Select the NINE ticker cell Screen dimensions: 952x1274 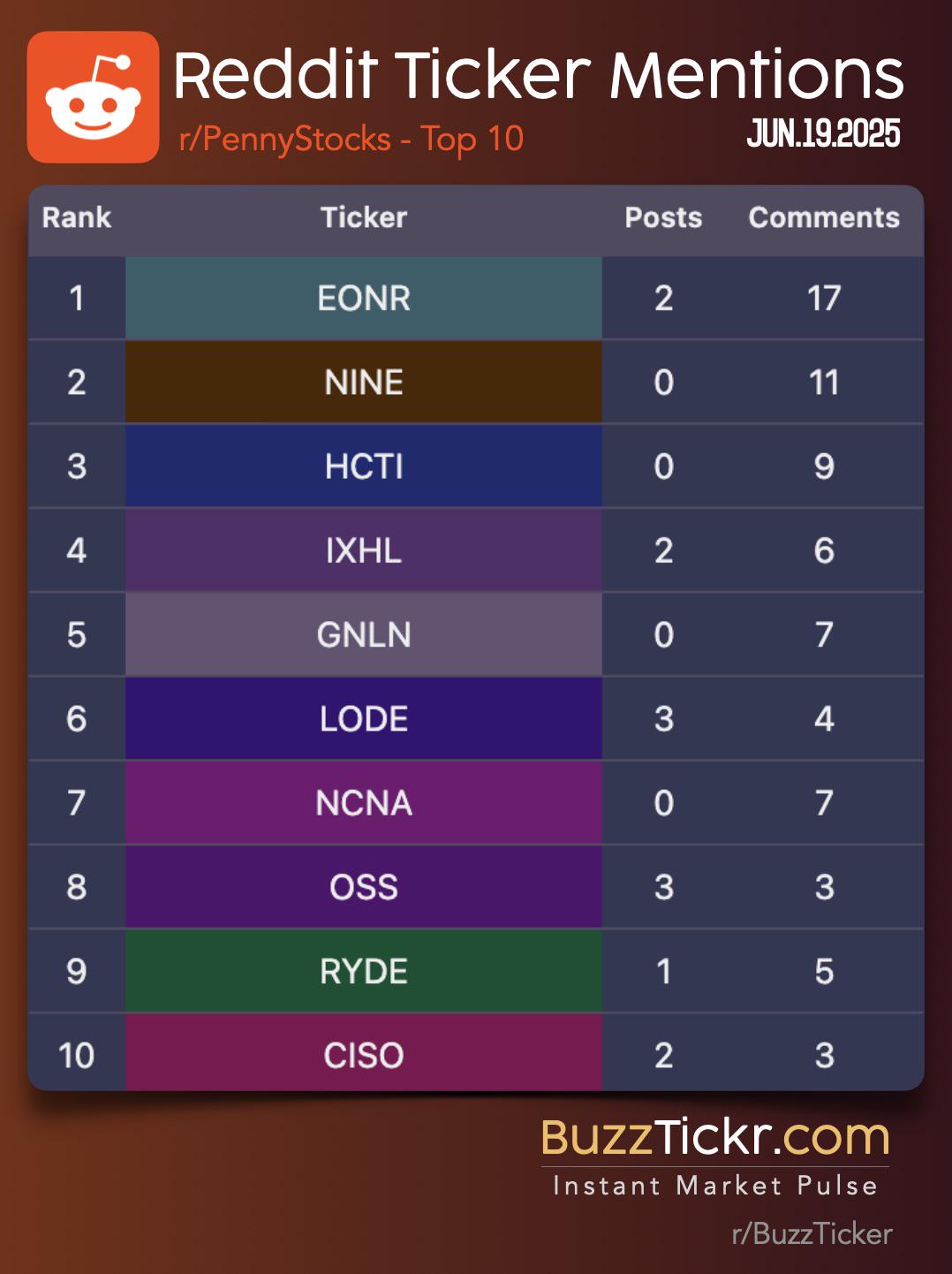364,383
